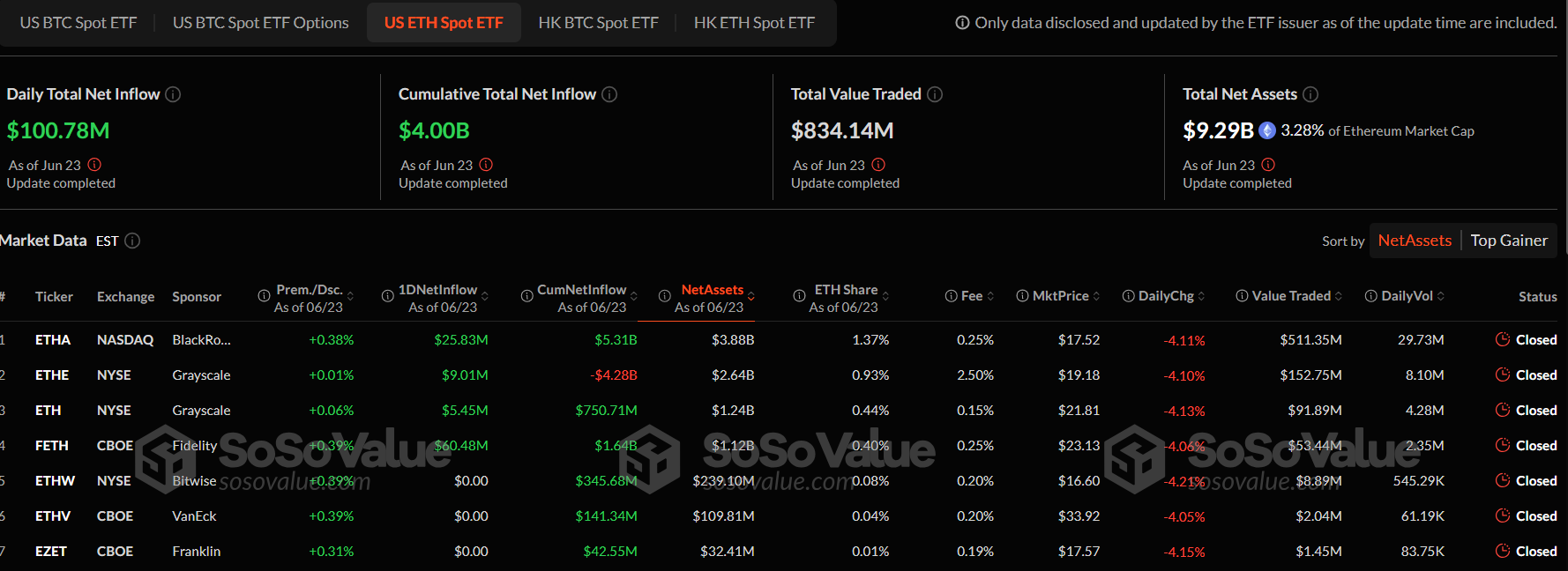1568x571 pixels.
Task: Click info icon before 1DNetInflow column header
Action: pos(387,296)
